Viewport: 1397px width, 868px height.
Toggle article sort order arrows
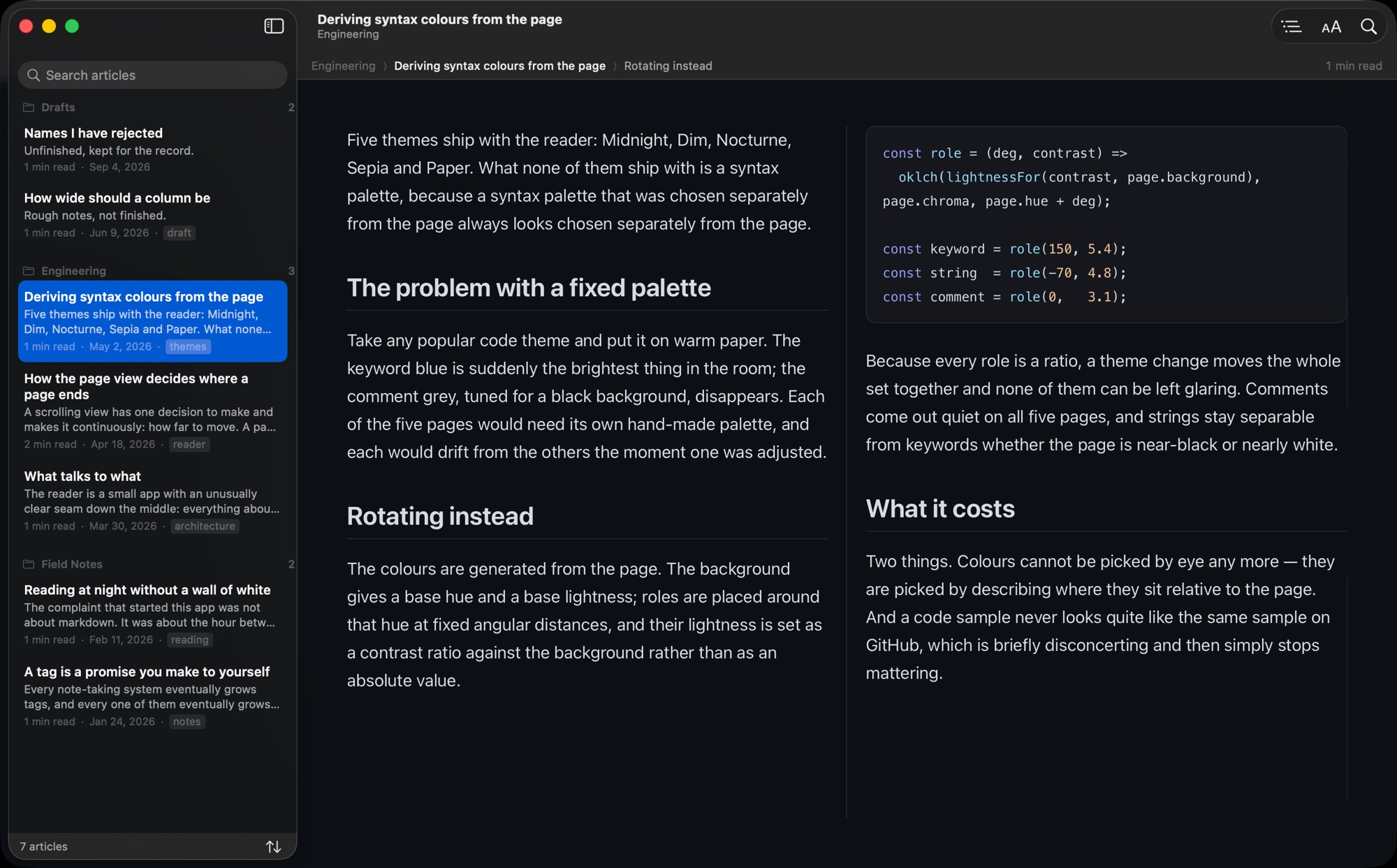[274, 846]
